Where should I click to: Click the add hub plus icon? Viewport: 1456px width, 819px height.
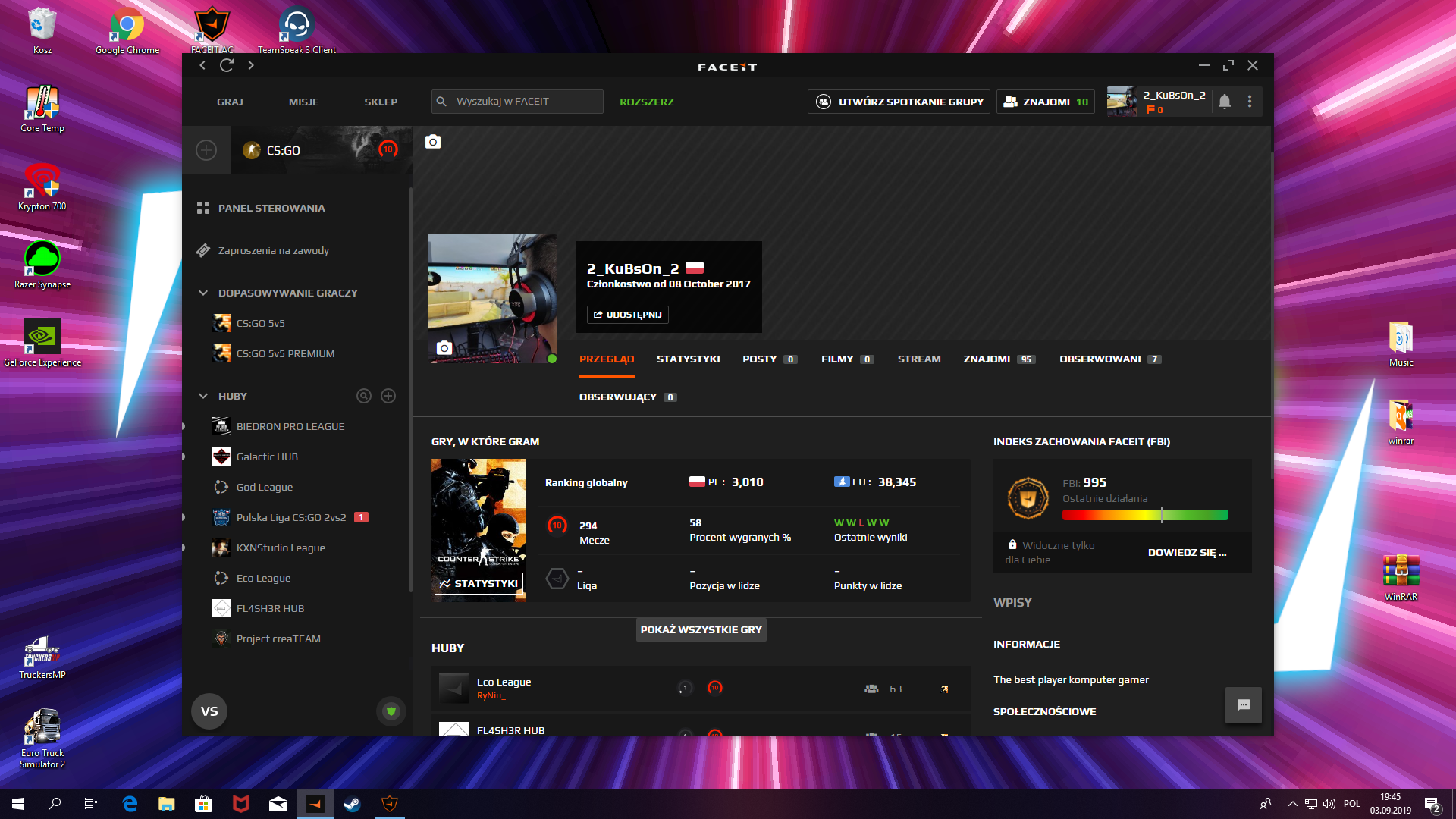click(x=388, y=396)
